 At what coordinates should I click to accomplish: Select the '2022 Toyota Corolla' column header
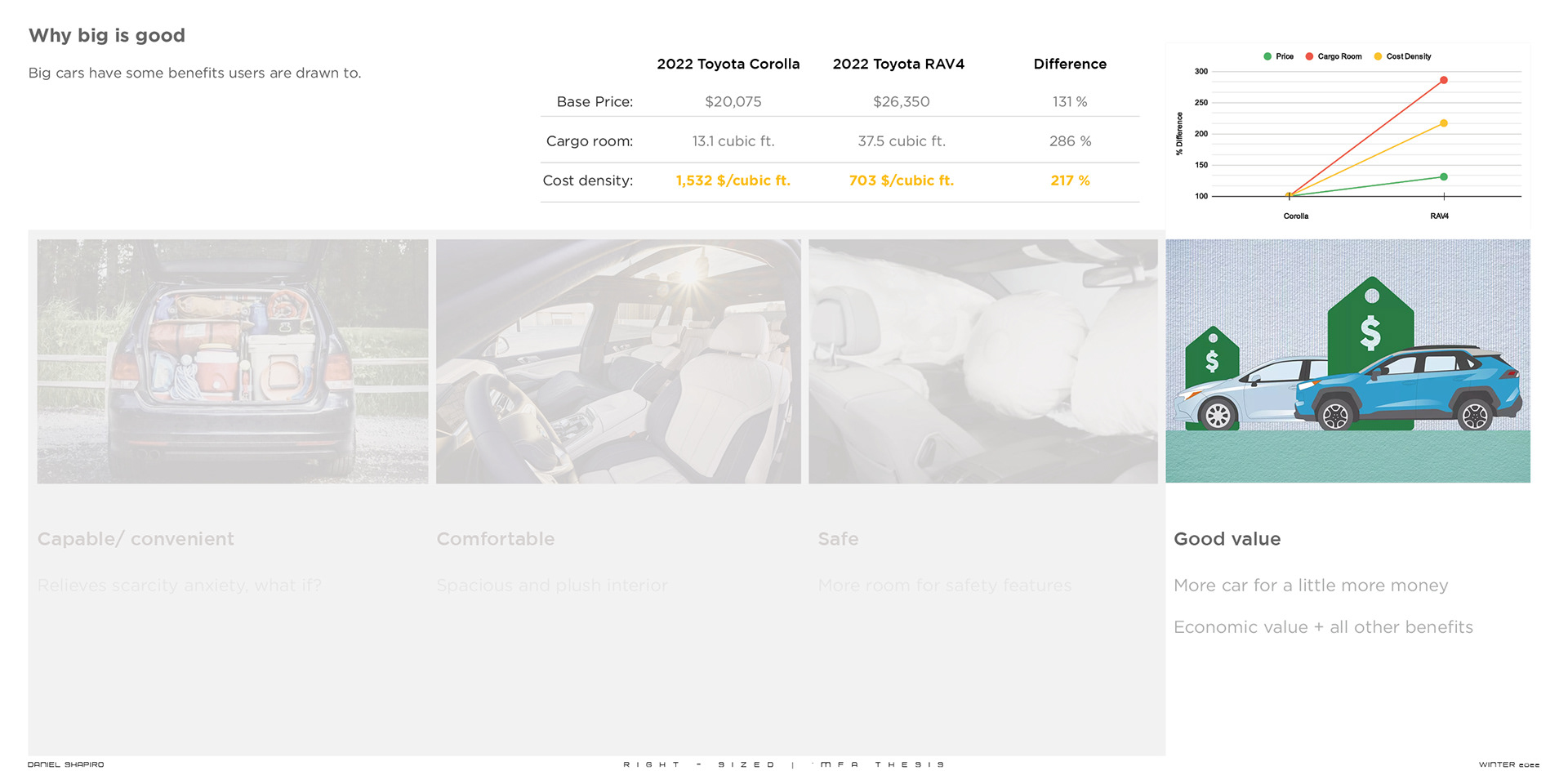click(x=728, y=64)
